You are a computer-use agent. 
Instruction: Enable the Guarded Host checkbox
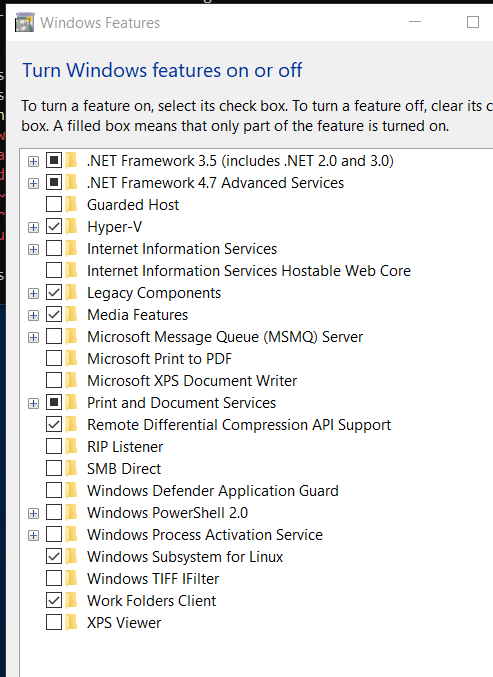pos(54,204)
